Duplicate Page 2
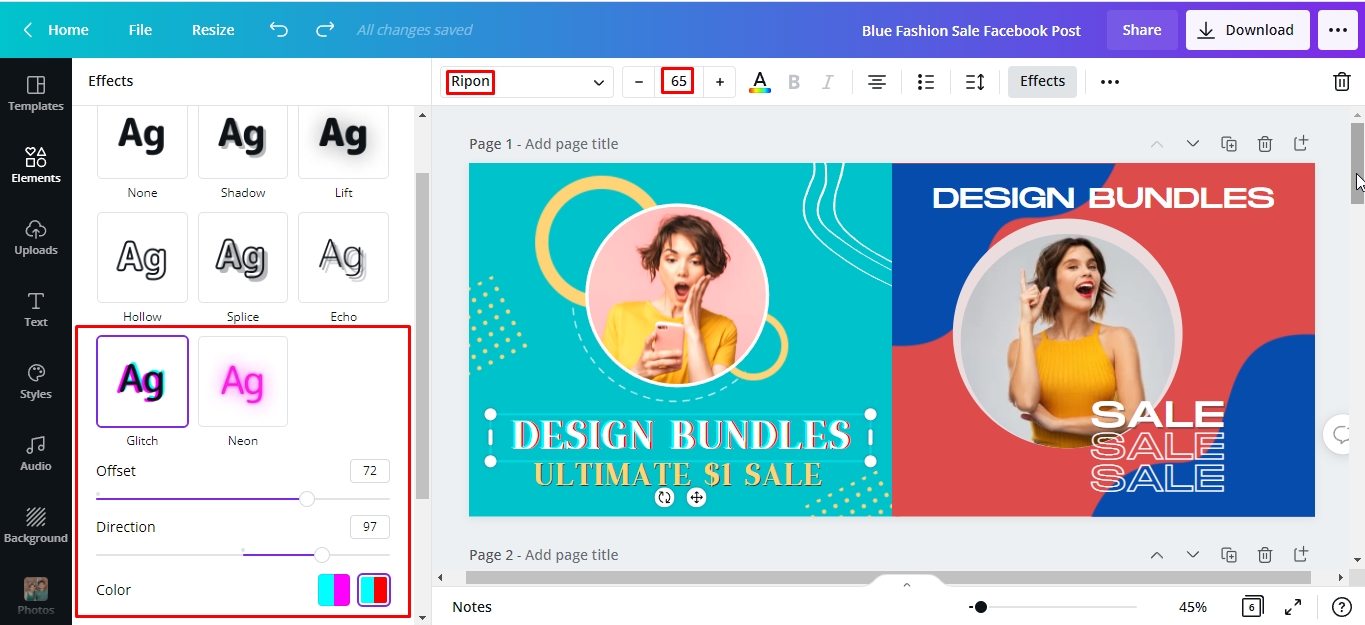Image resolution: width=1365 pixels, height=625 pixels. tap(1229, 555)
